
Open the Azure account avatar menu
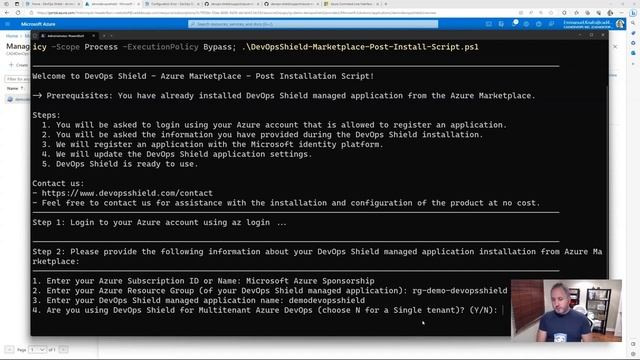[620, 24]
